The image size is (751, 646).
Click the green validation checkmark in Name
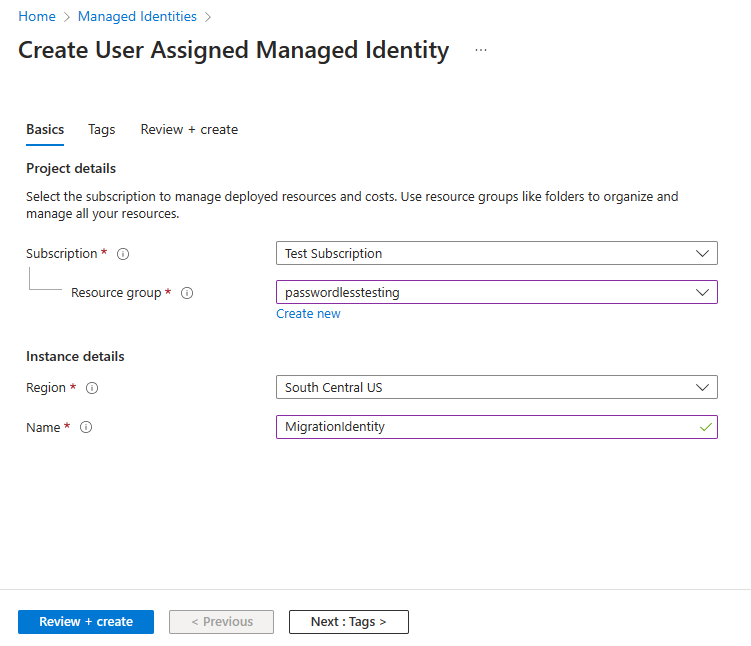706,427
